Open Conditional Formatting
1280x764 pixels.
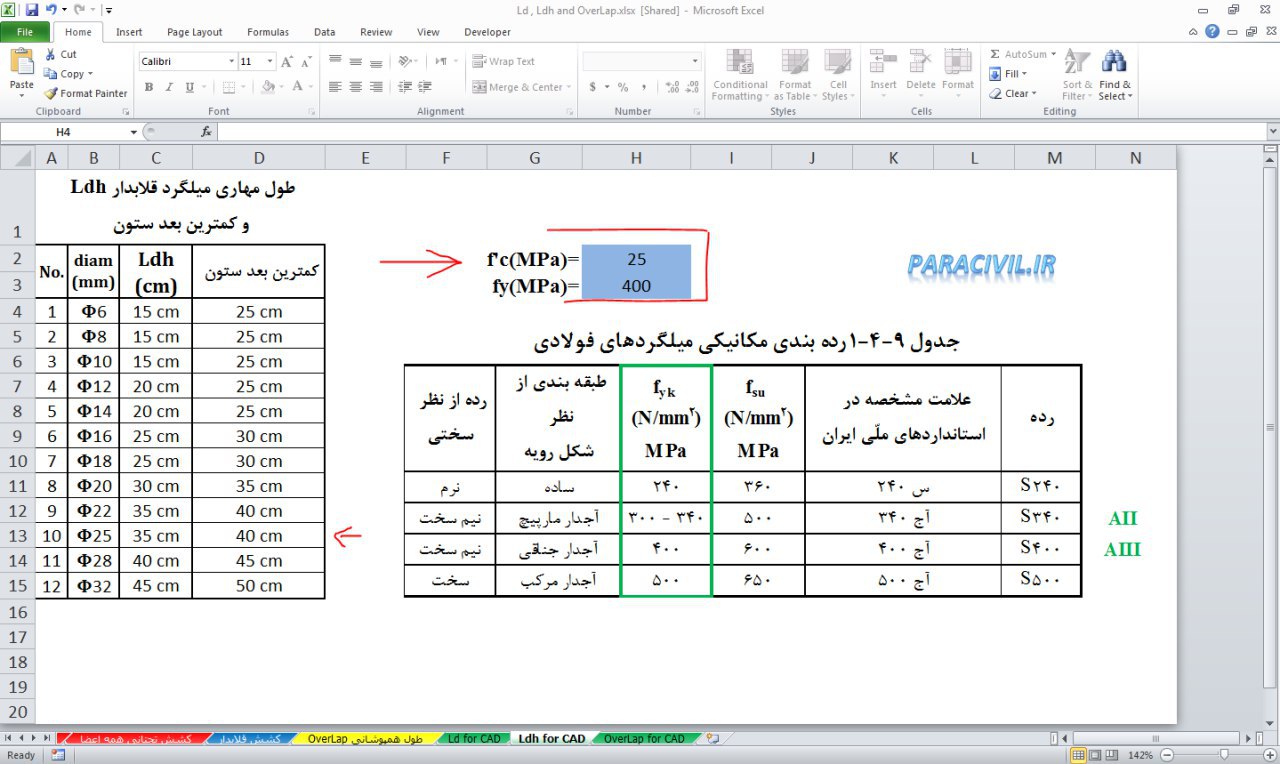[x=741, y=75]
